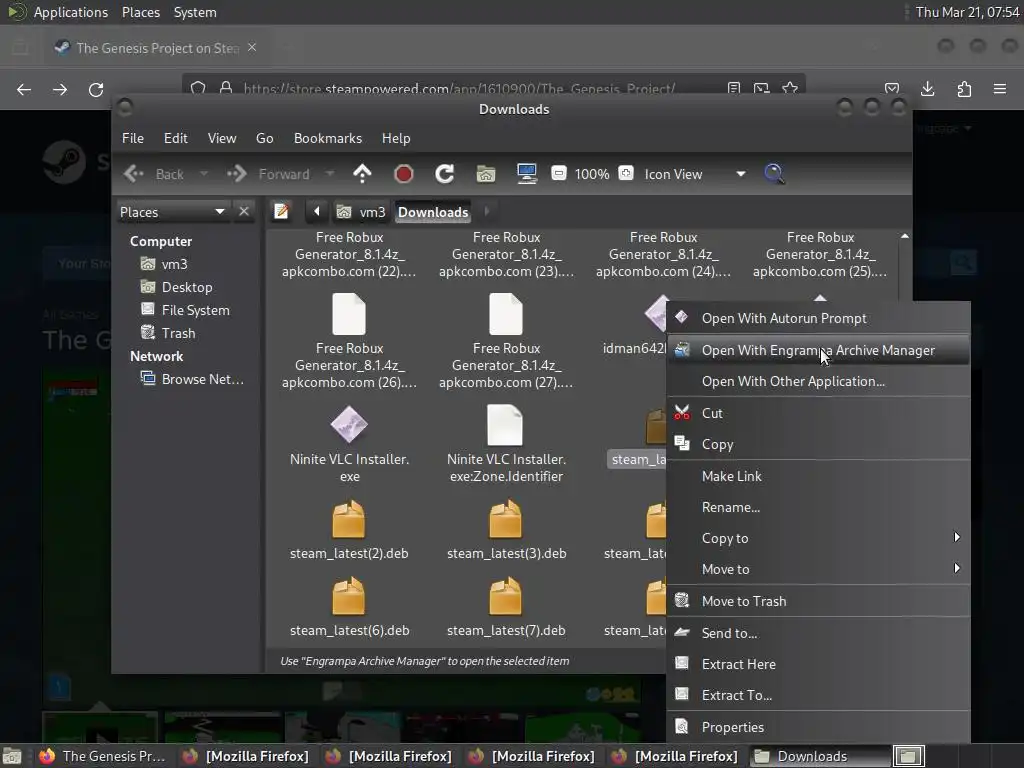Close the Places side pane
The height and width of the screenshot is (768, 1024).
244,212
